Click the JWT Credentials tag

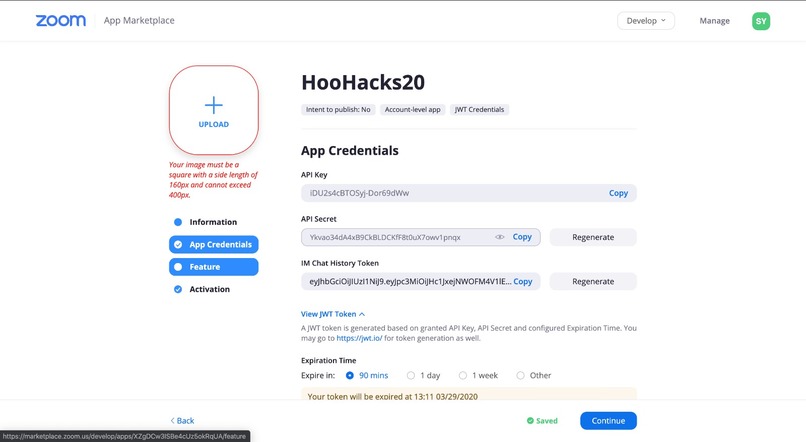click(480, 109)
